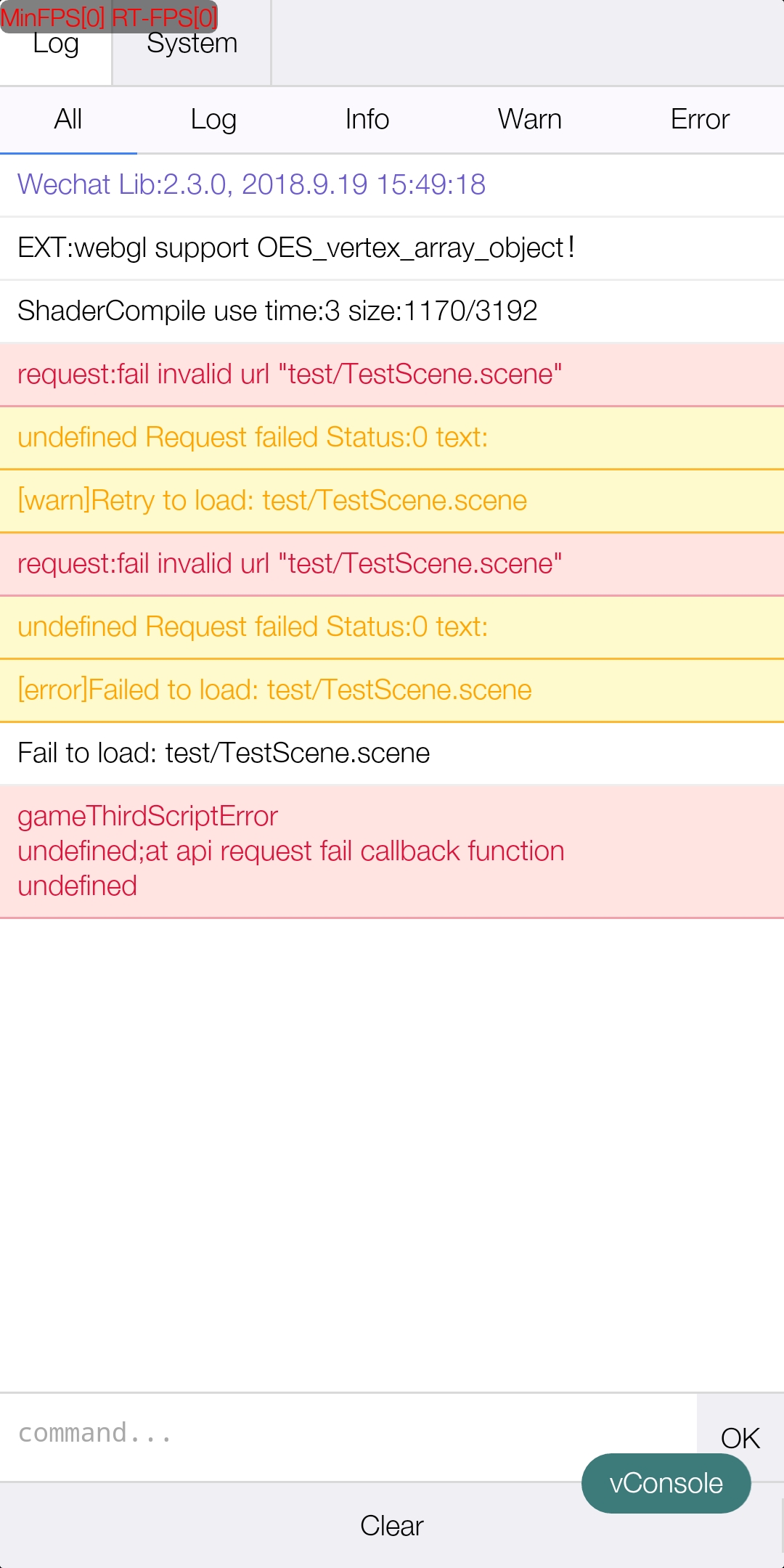Viewport: 784px width, 1568px height.
Task: Click the command input field
Action: pos(348,1434)
